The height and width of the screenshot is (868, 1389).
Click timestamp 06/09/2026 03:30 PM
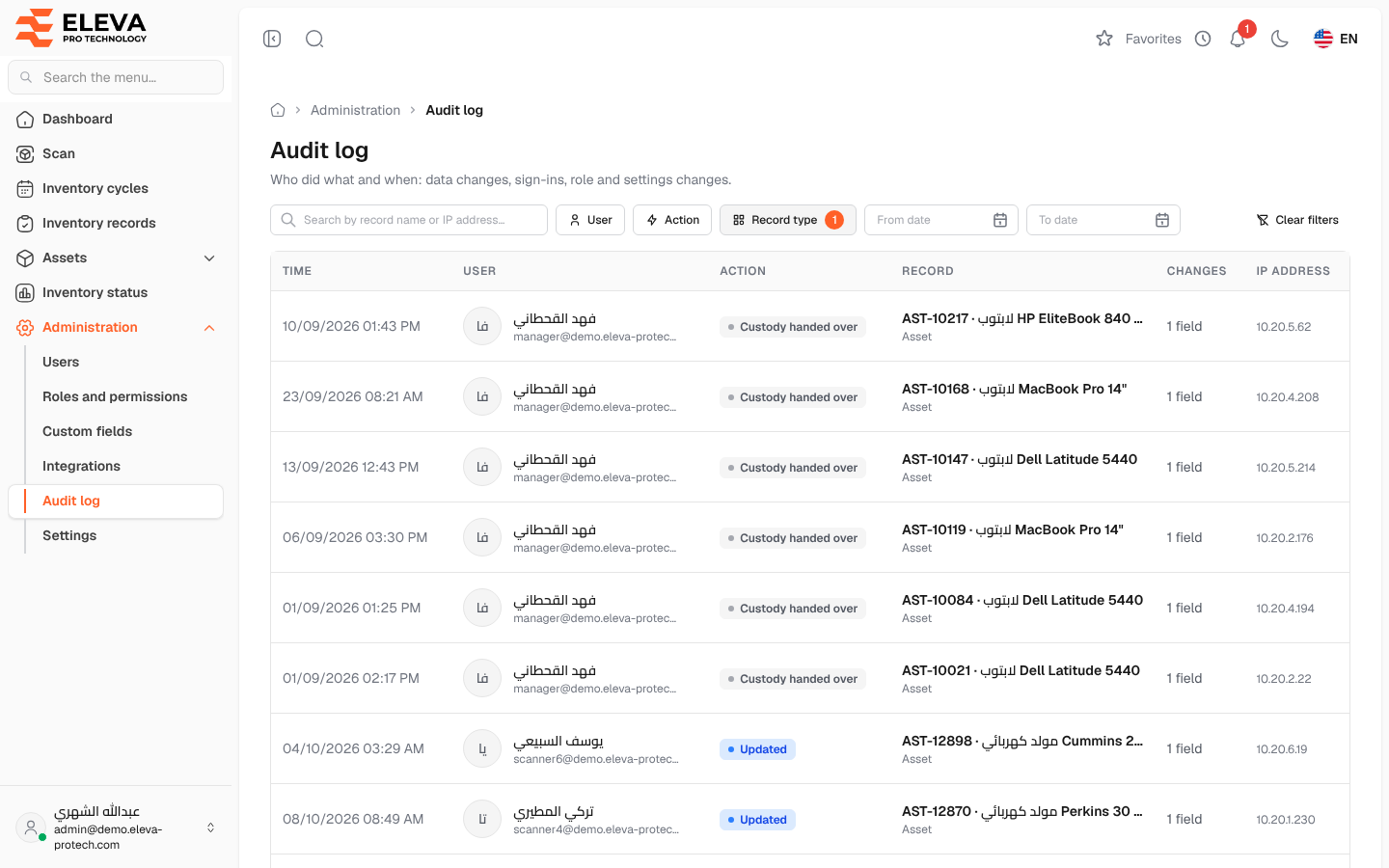pos(355,537)
